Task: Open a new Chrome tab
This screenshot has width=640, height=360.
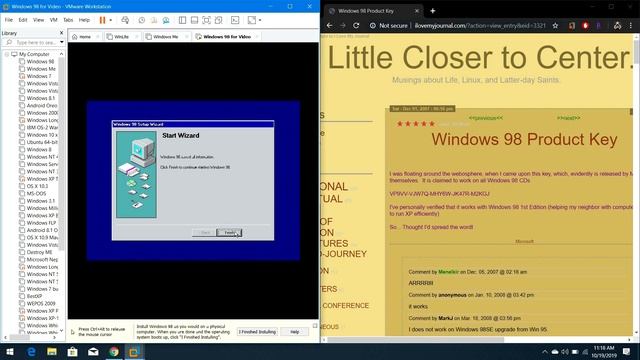Action: [433, 11]
